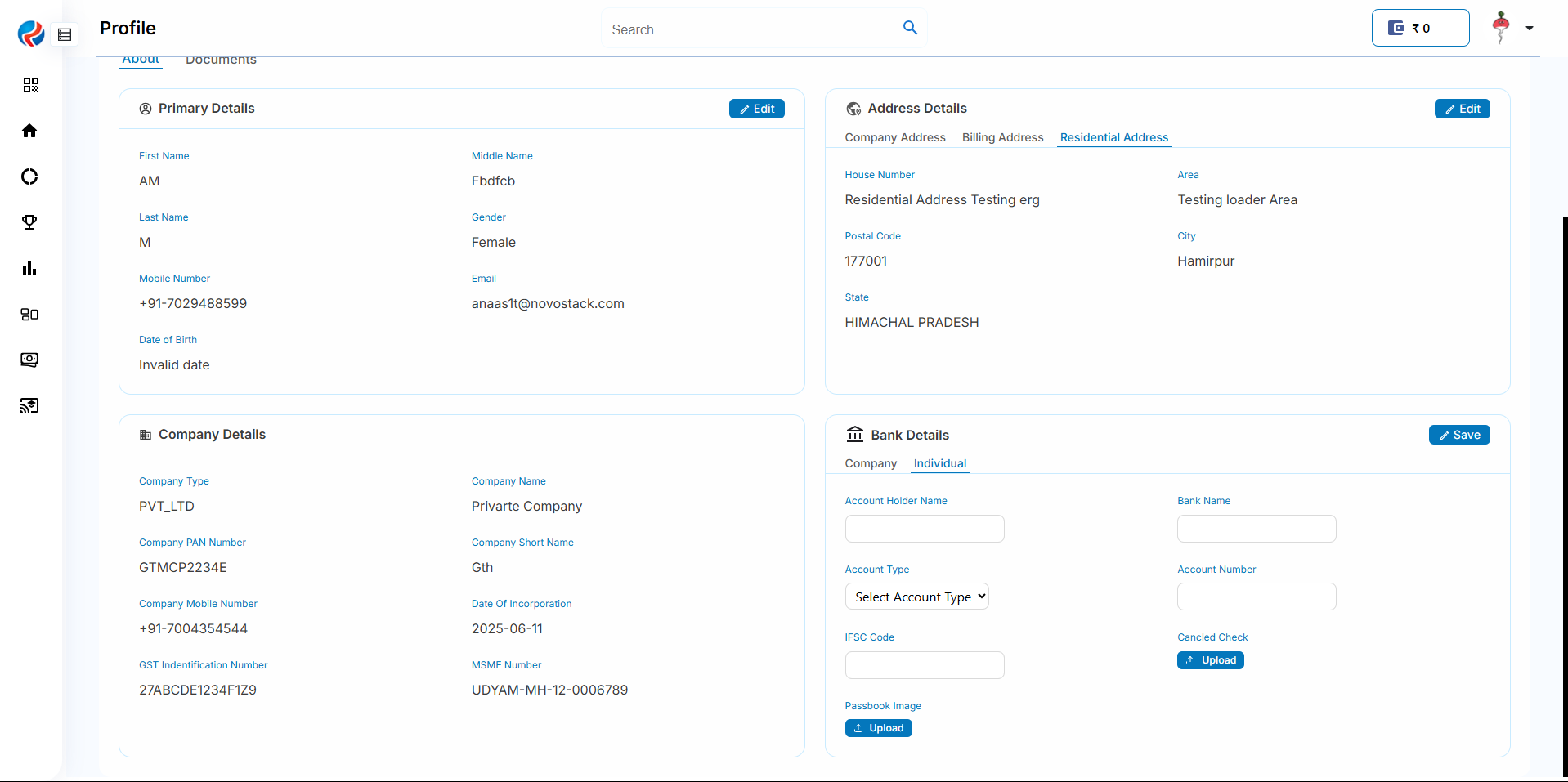Select the Billing Address tab
The height and width of the screenshot is (782, 1568).
[1002, 137]
